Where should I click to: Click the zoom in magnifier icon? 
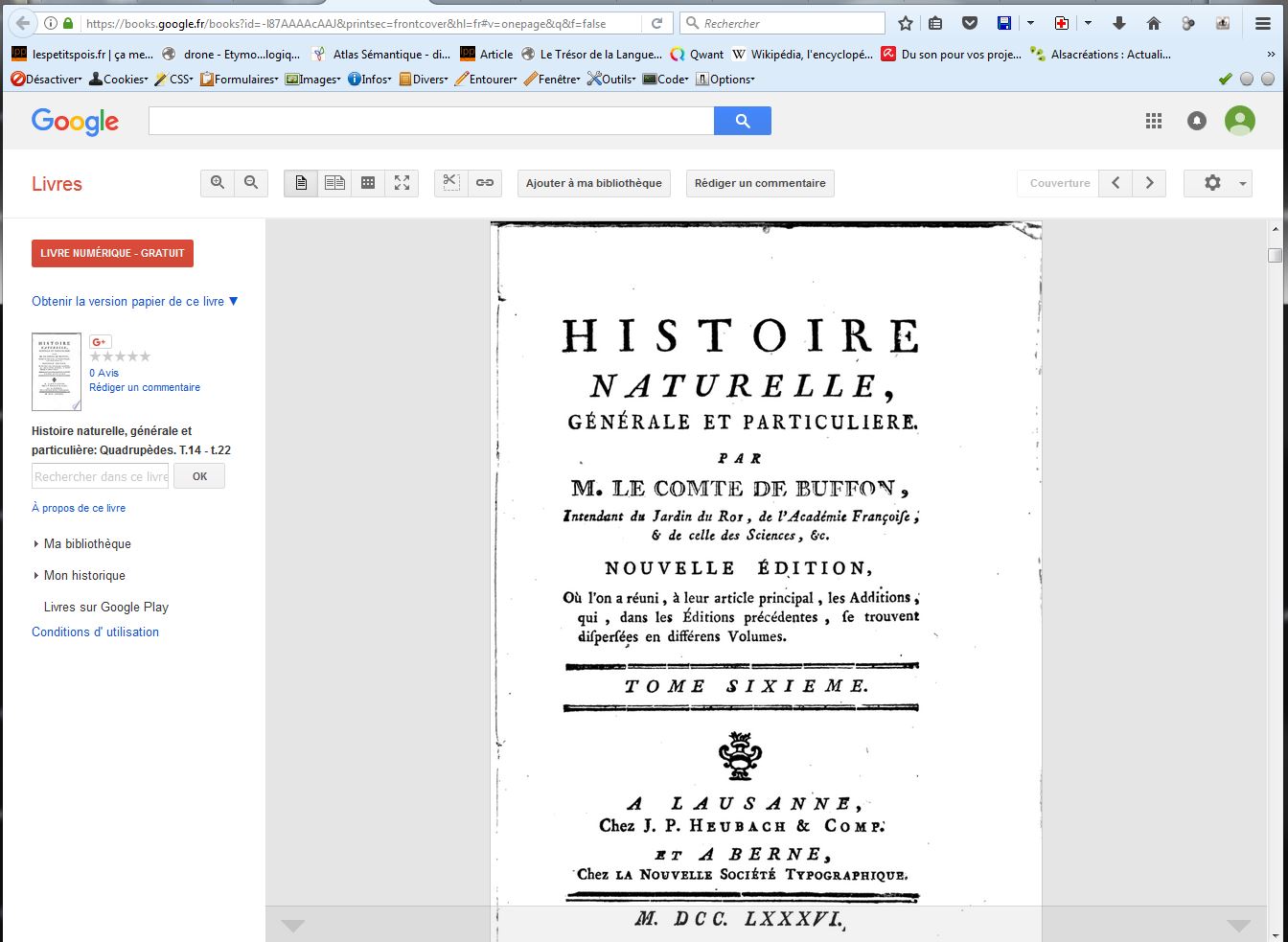tap(218, 183)
